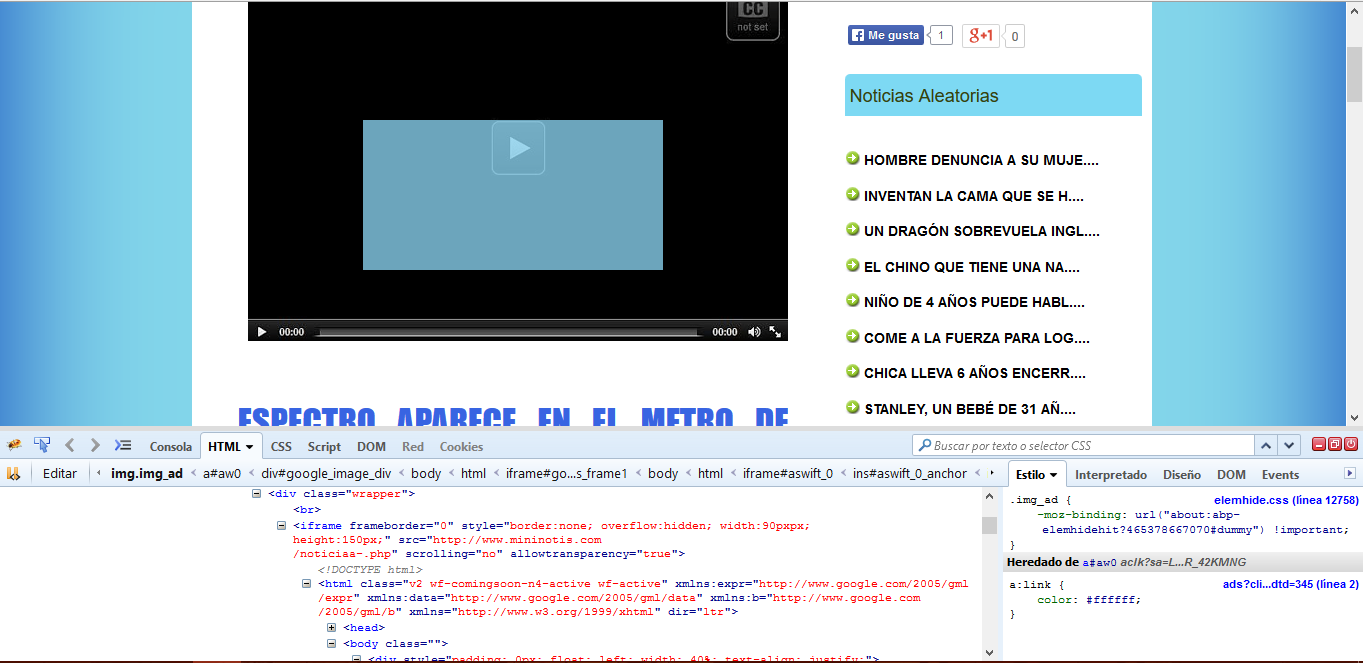
Task: Click the break on mutate icon
Action: (x=14, y=473)
